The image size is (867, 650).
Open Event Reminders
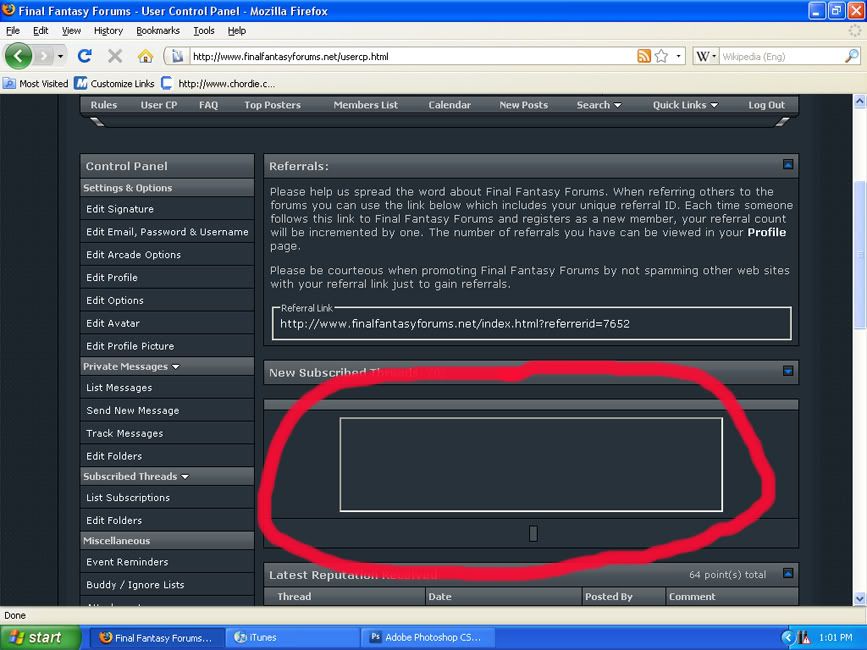tap(127, 562)
